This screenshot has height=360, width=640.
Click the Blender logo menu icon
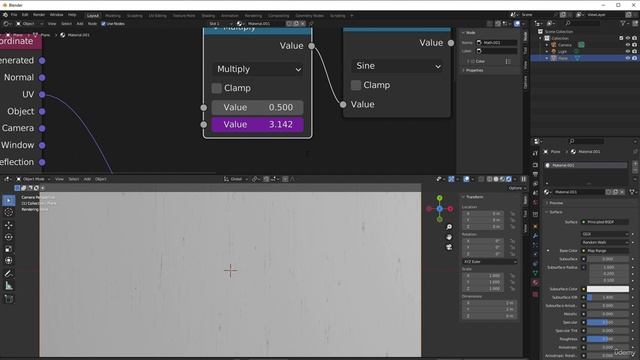5,15
